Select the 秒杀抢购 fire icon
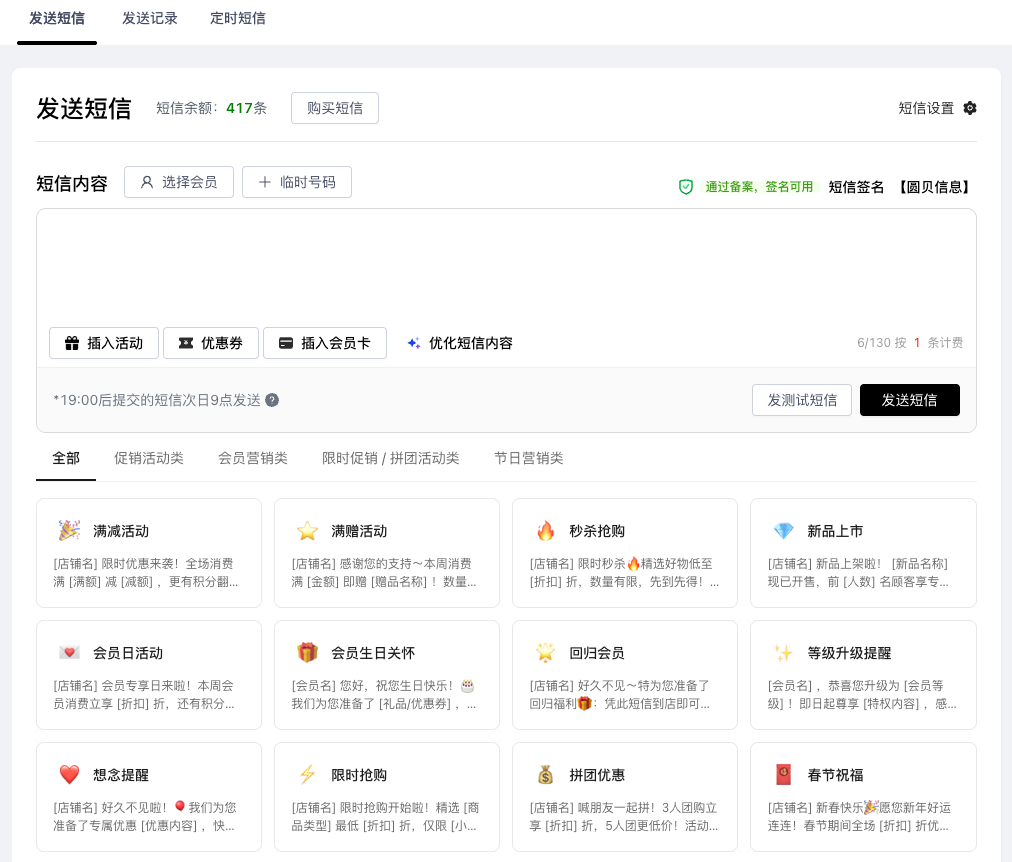 (x=546, y=531)
